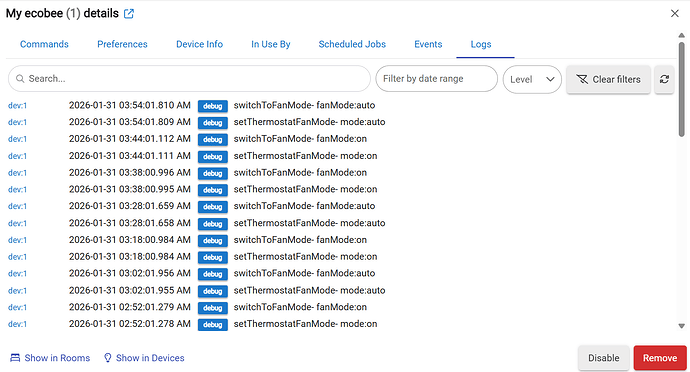
Task: Switch to the Commands tab
Action: 44,44
